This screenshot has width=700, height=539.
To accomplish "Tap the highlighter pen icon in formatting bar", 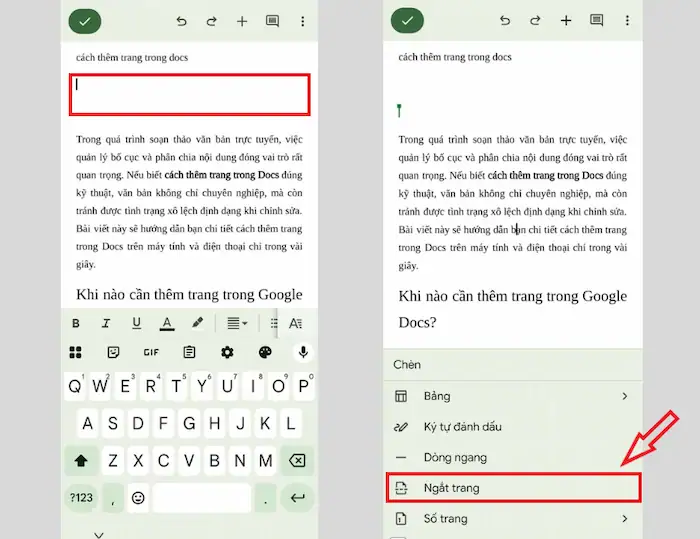I will 197,323.
